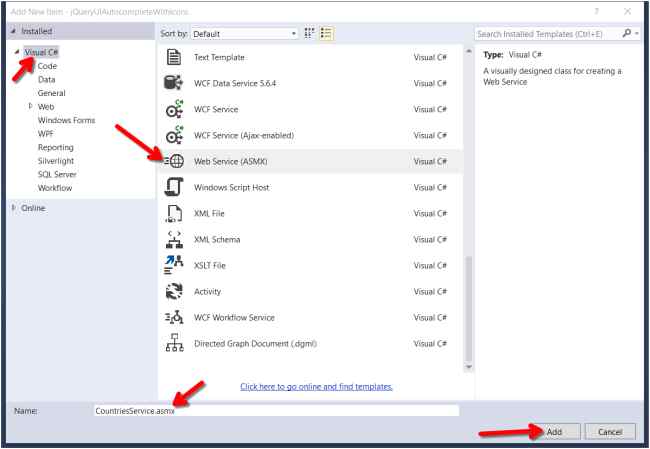Click the Text Template icon
The width and height of the screenshot is (650, 449).
[x=174, y=57]
